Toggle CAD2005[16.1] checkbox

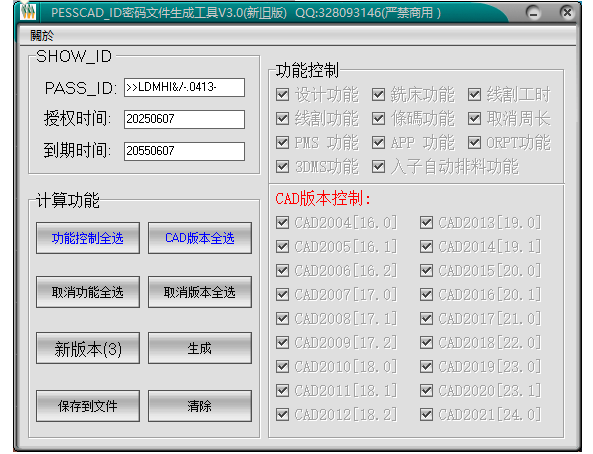click(283, 247)
